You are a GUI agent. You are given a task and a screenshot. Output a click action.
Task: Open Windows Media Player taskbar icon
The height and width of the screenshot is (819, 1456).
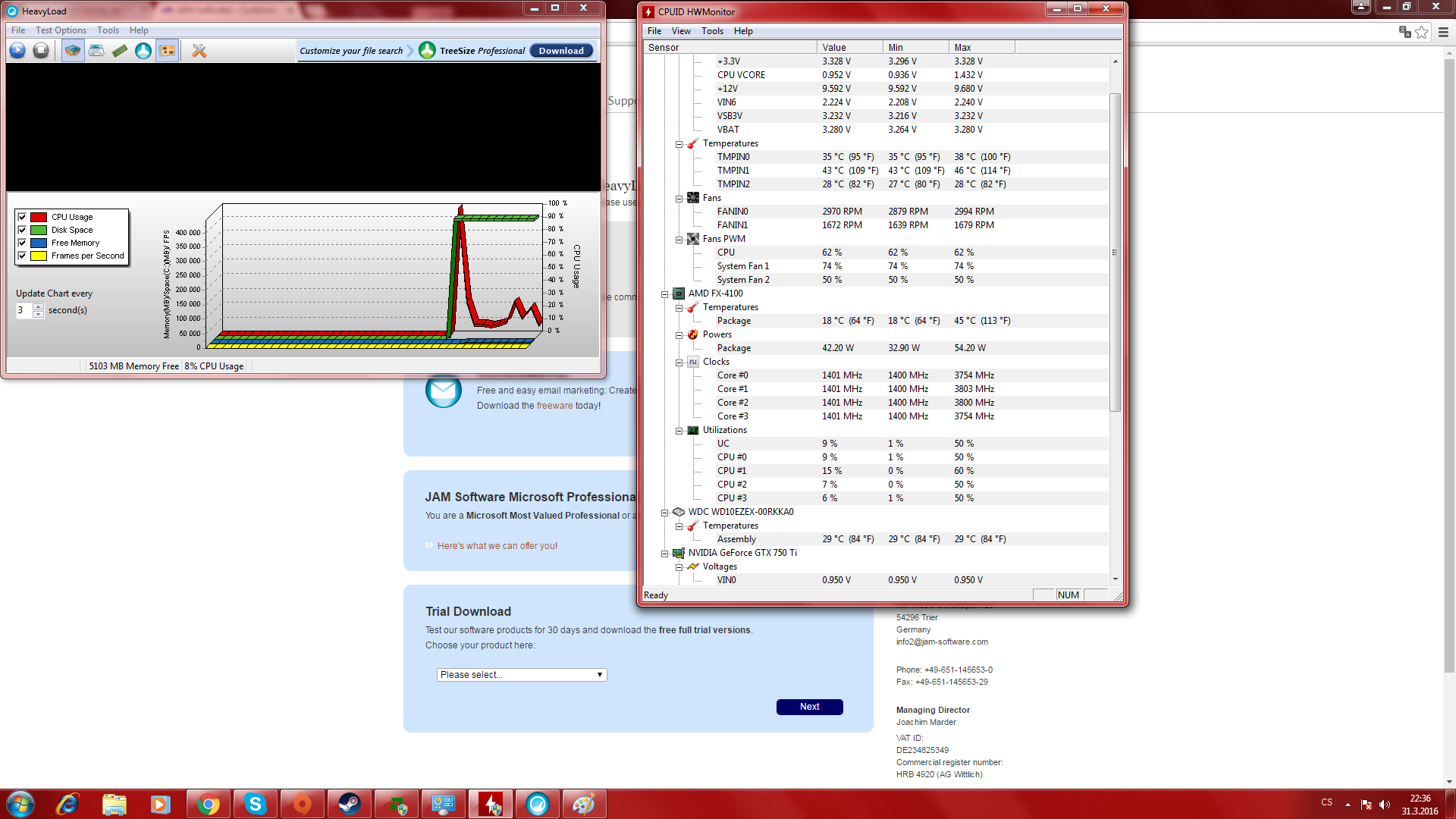tap(162, 804)
